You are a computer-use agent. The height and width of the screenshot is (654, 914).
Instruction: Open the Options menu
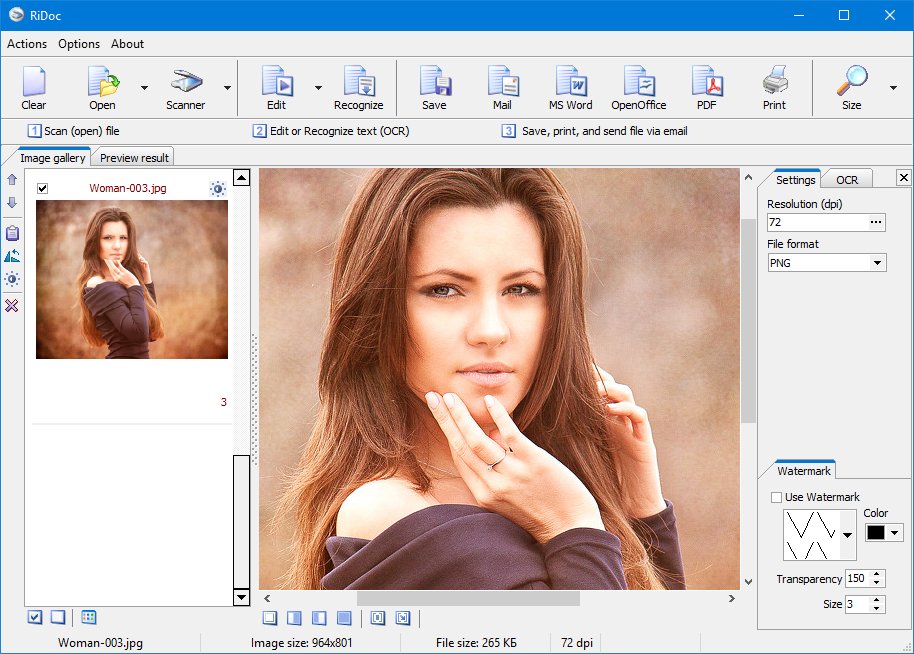pyautogui.click(x=79, y=44)
